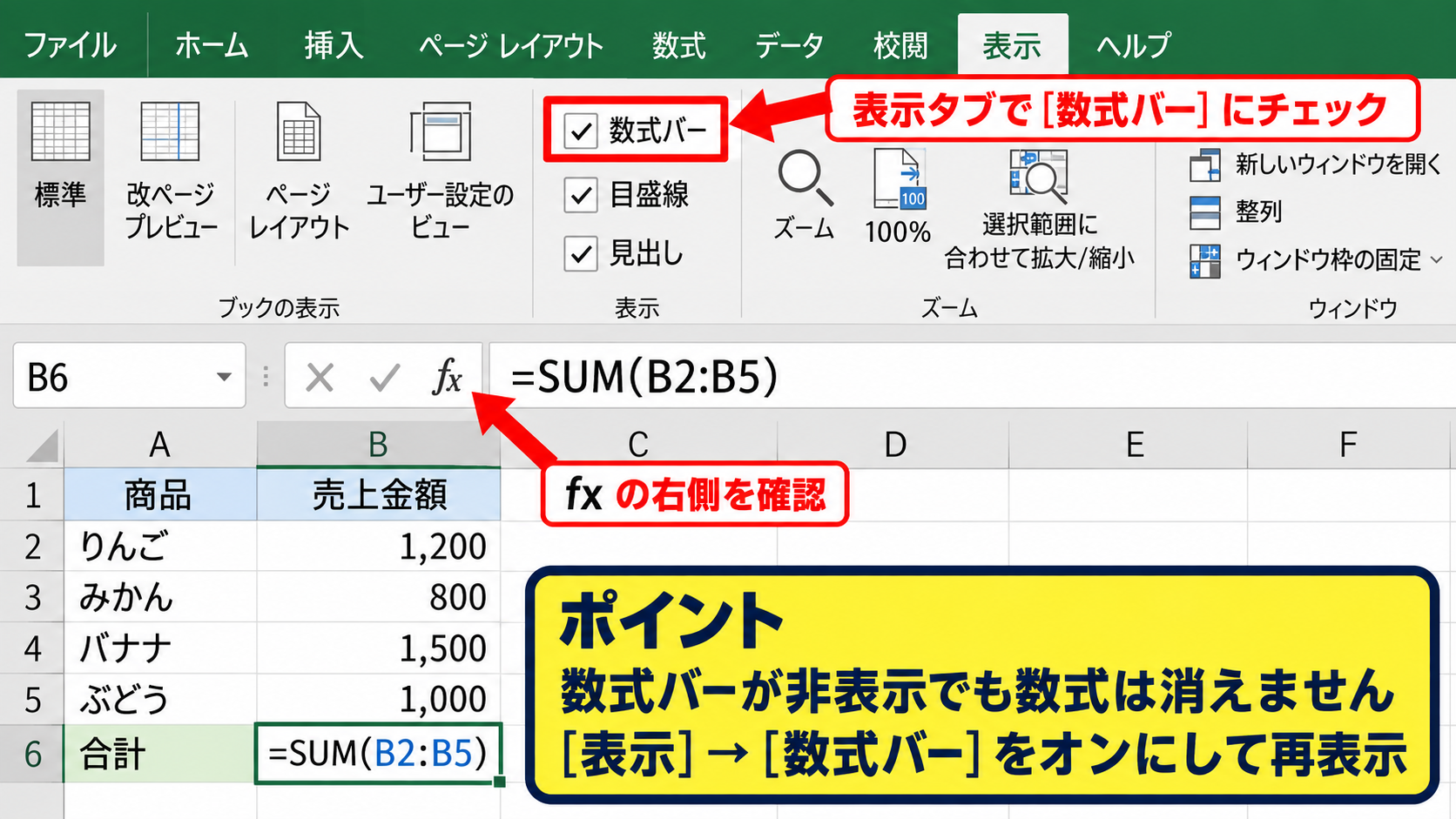Select the 標準 (Normal) view icon
1456x819 pixels.
(60, 131)
